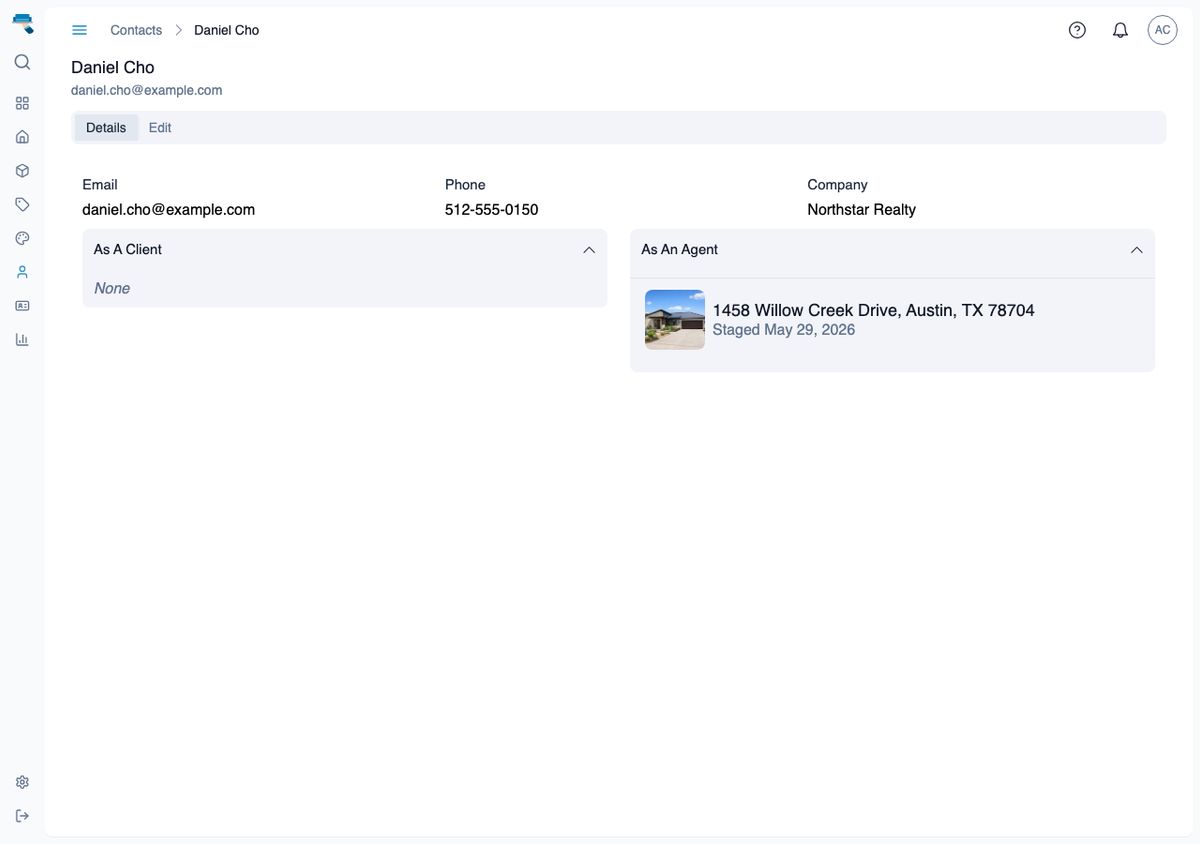
Task: Go back to Contacts via the breadcrumb
Action: pos(136,30)
